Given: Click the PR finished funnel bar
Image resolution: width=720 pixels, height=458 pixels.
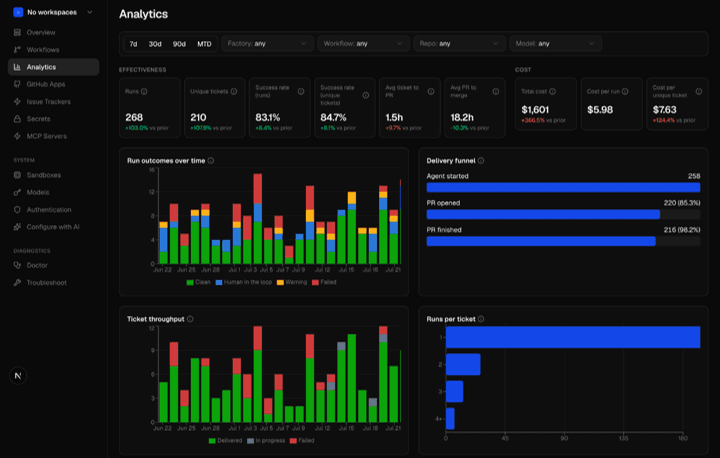Looking at the screenshot, I should (541, 241).
